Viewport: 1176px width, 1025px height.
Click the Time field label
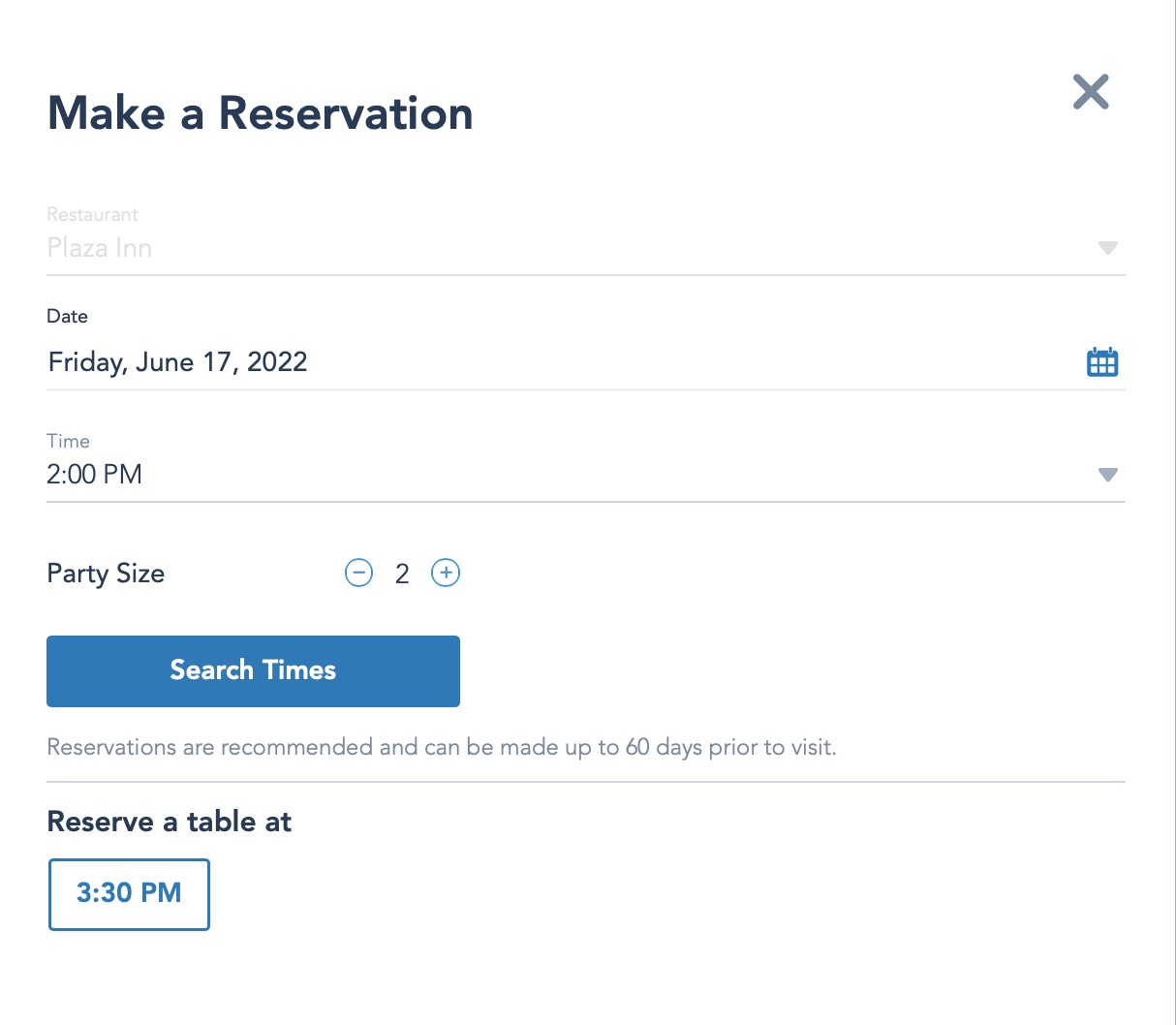point(69,441)
